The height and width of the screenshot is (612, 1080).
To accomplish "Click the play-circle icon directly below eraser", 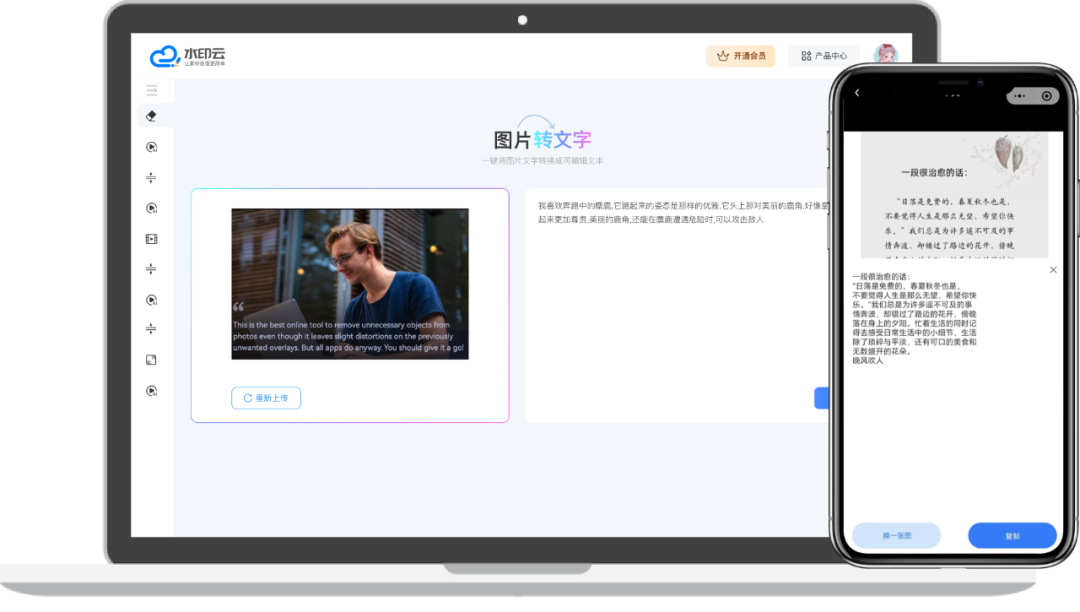I will 151,147.
